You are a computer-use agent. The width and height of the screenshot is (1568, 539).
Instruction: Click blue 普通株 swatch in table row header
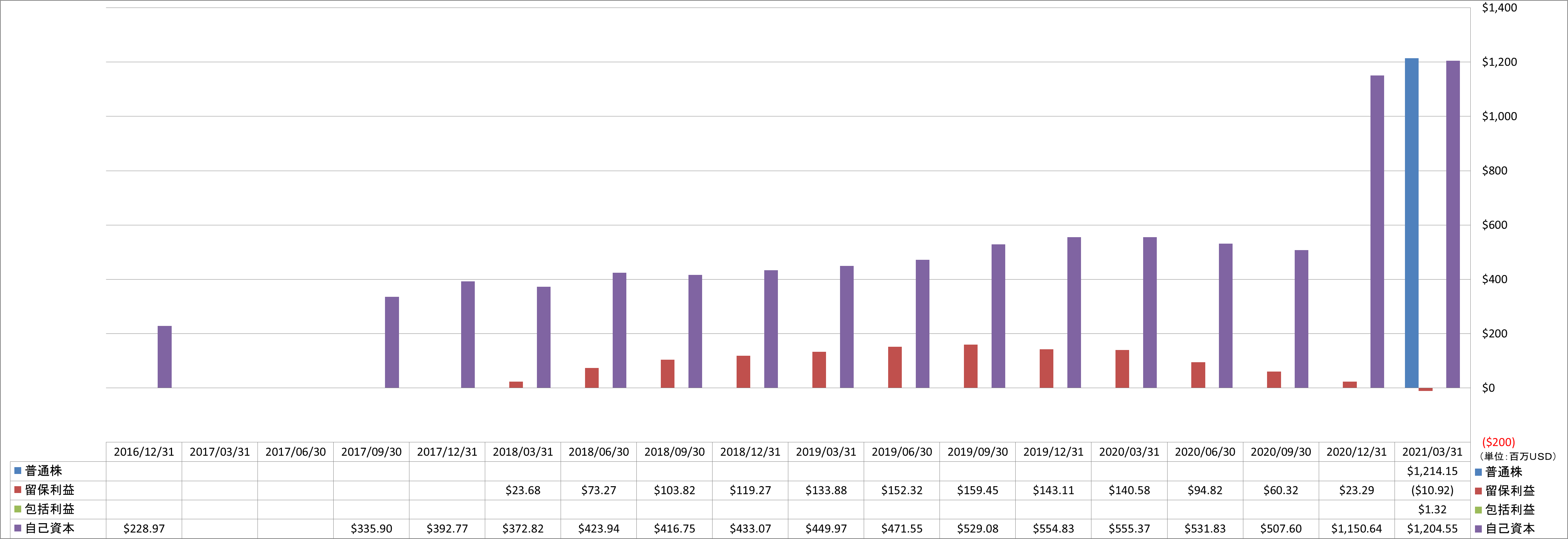[18, 471]
